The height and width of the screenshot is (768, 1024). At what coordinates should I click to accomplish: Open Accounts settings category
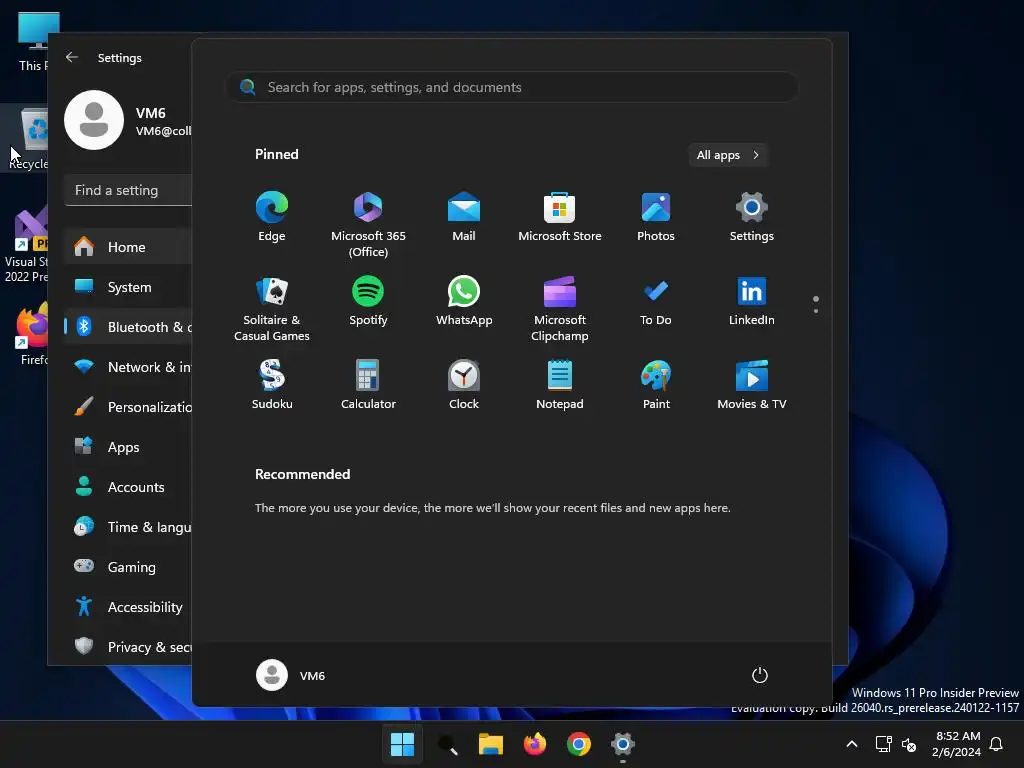[129, 487]
